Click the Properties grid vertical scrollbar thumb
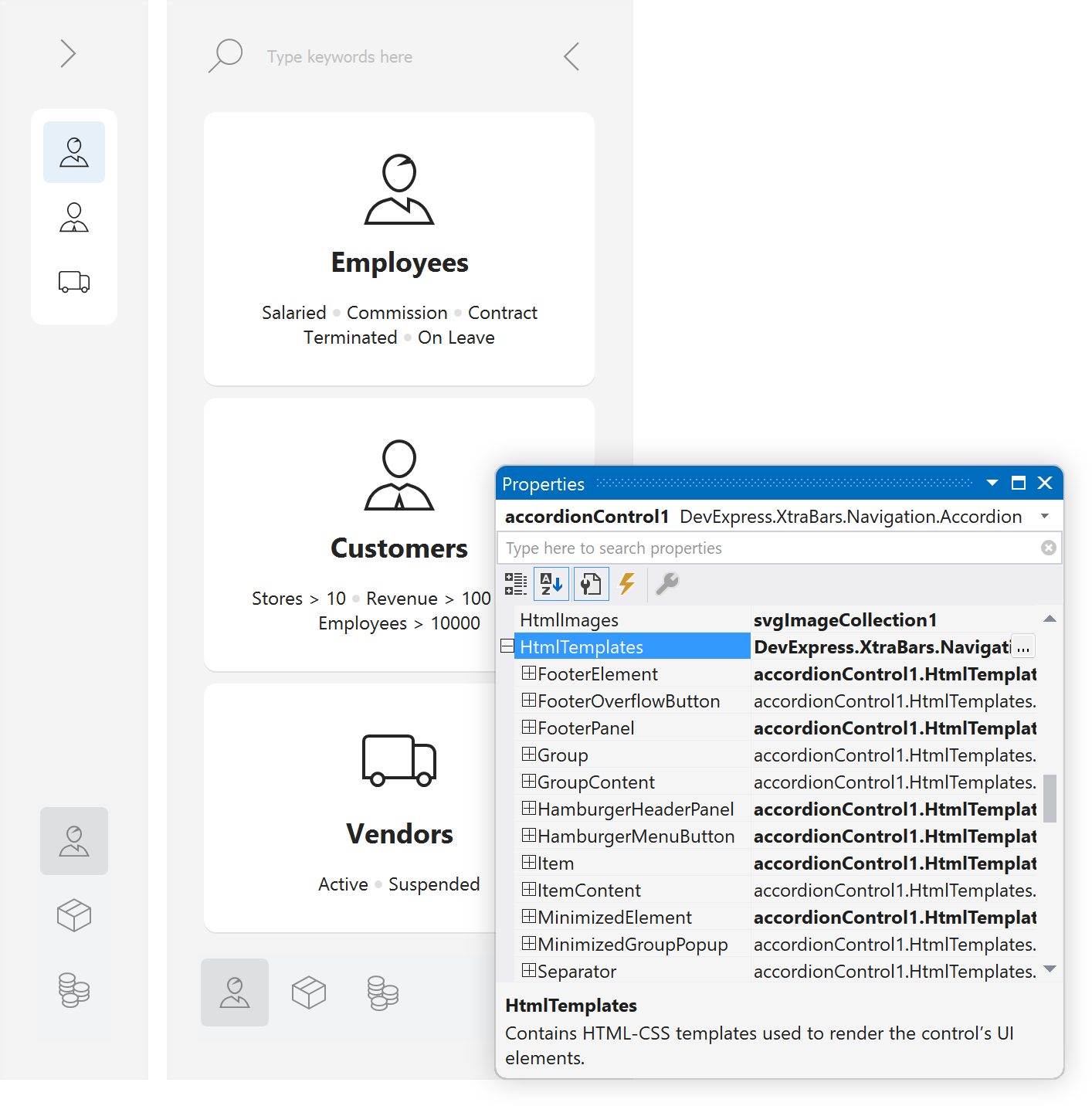 (1050, 798)
